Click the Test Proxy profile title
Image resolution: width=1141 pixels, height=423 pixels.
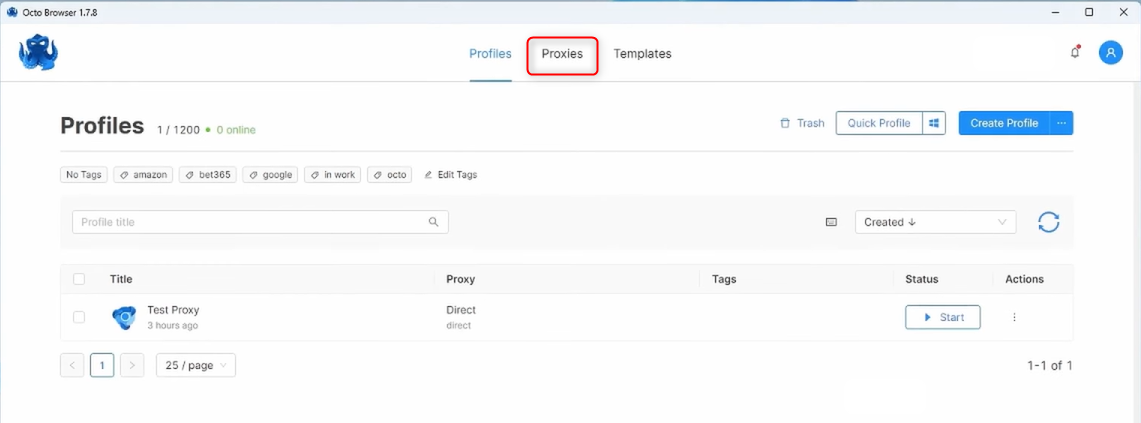(x=173, y=310)
